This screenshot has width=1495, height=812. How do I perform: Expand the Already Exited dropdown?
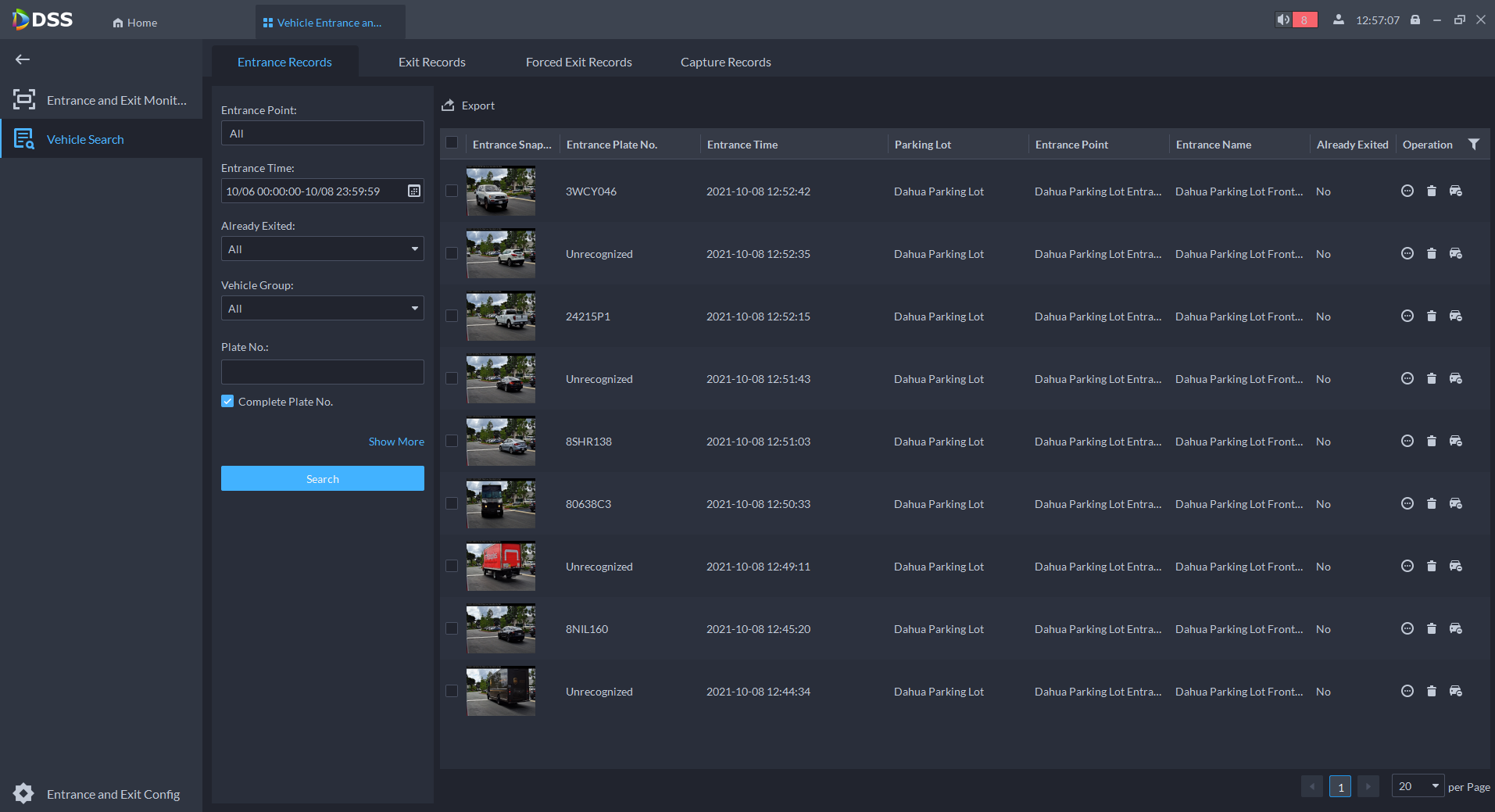pyautogui.click(x=322, y=249)
